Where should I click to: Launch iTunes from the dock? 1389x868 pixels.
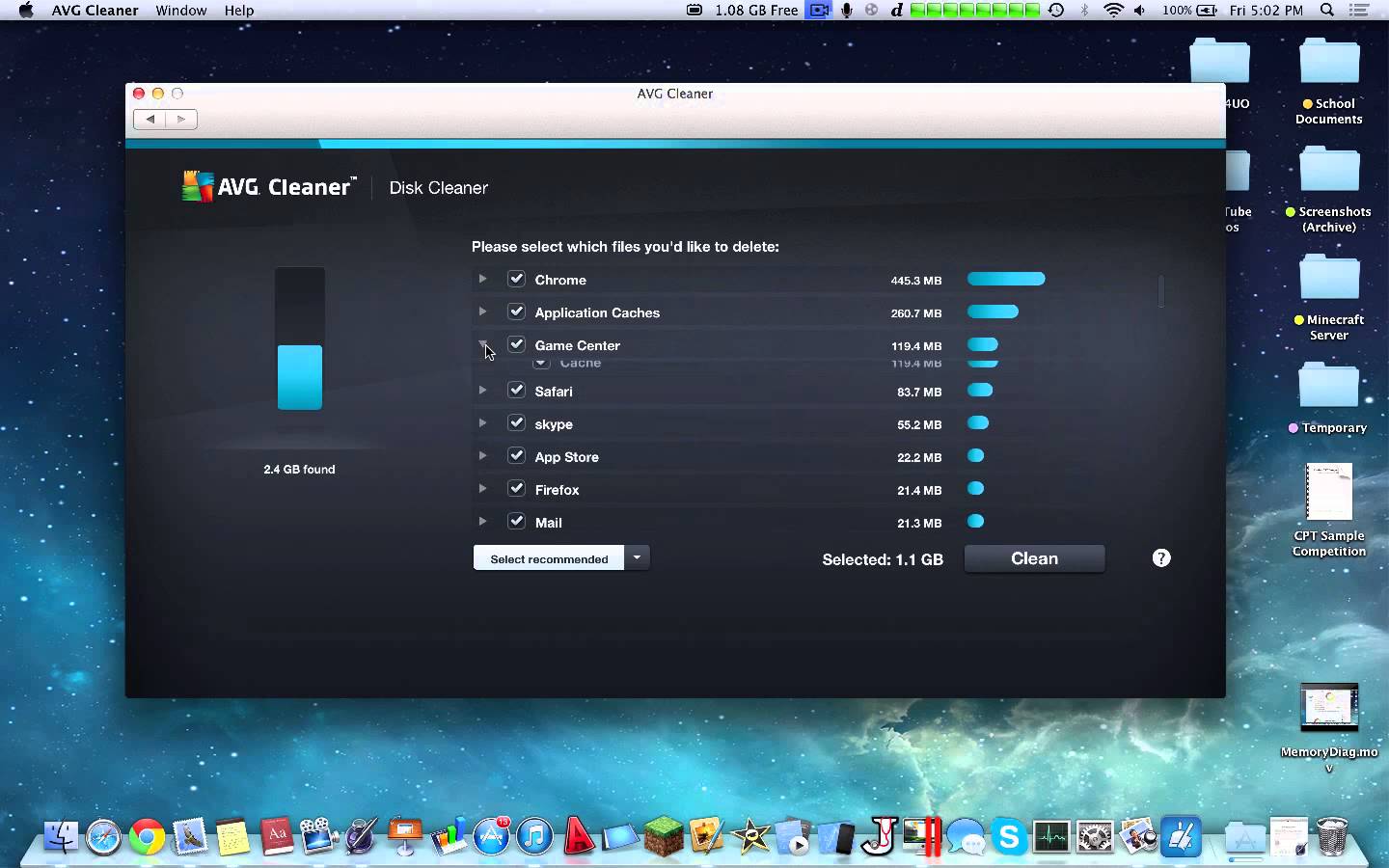tap(534, 836)
